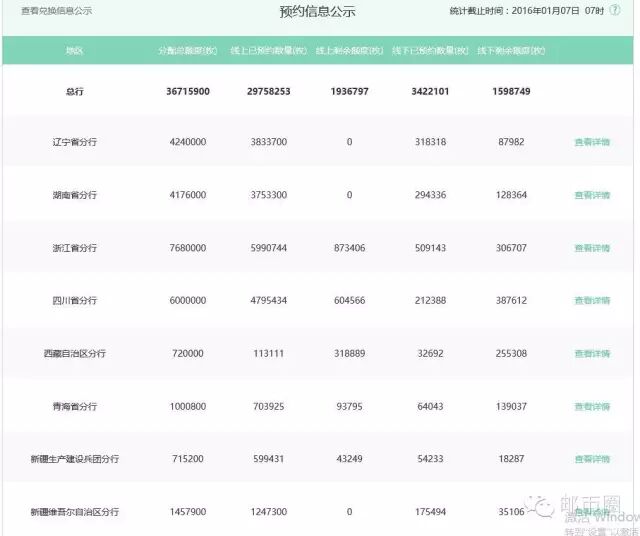Select value 113111 for 西藏自治区分行
The width and height of the screenshot is (640, 536).
point(269,354)
